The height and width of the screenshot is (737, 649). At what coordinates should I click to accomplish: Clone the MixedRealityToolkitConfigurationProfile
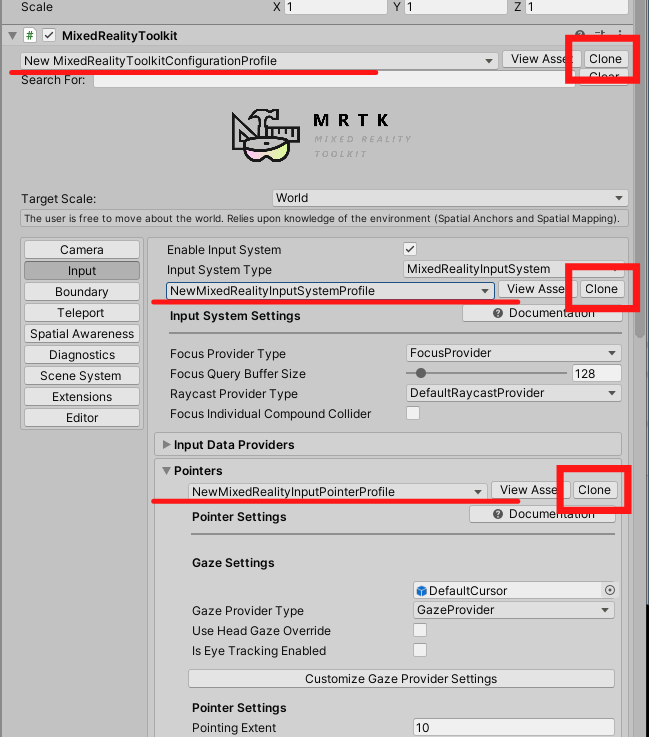[605, 59]
